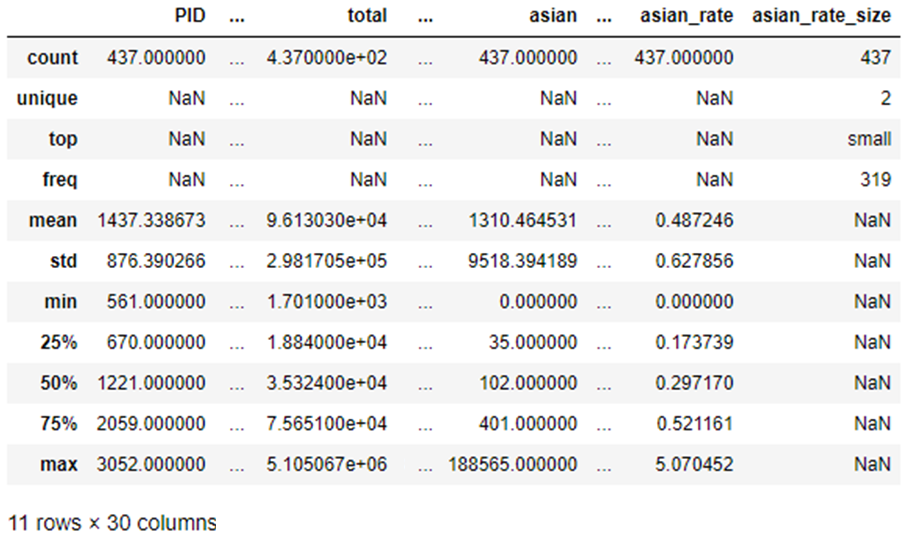
Task: Click asian mean value 1310.464531
Action: (x=523, y=220)
